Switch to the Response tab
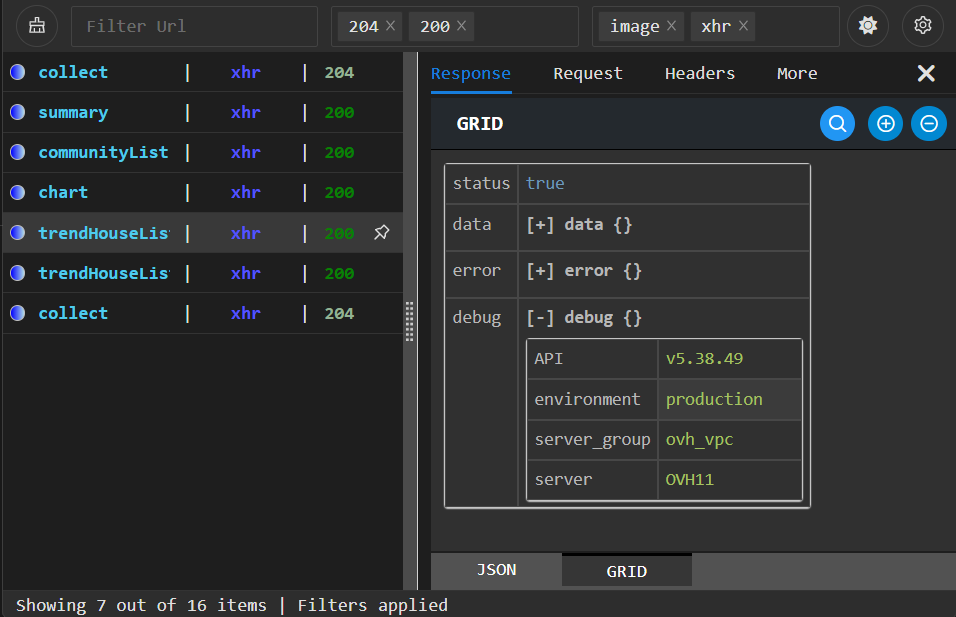 471,74
